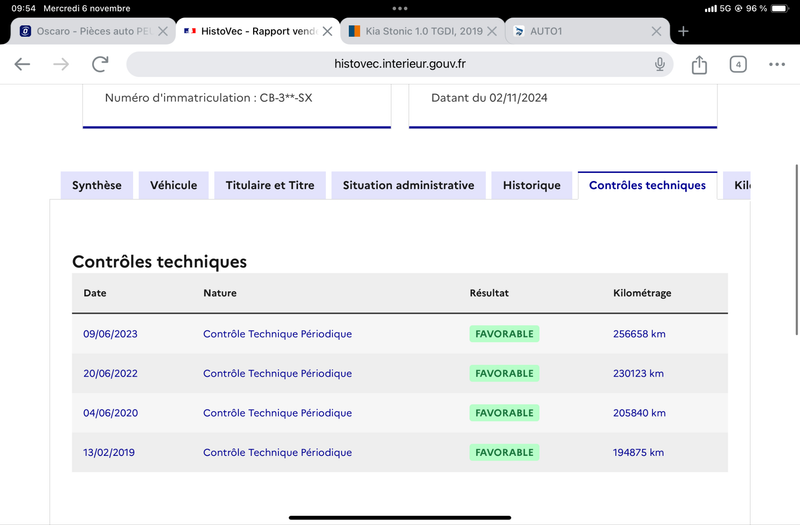Click the Résultat column header

(489, 293)
